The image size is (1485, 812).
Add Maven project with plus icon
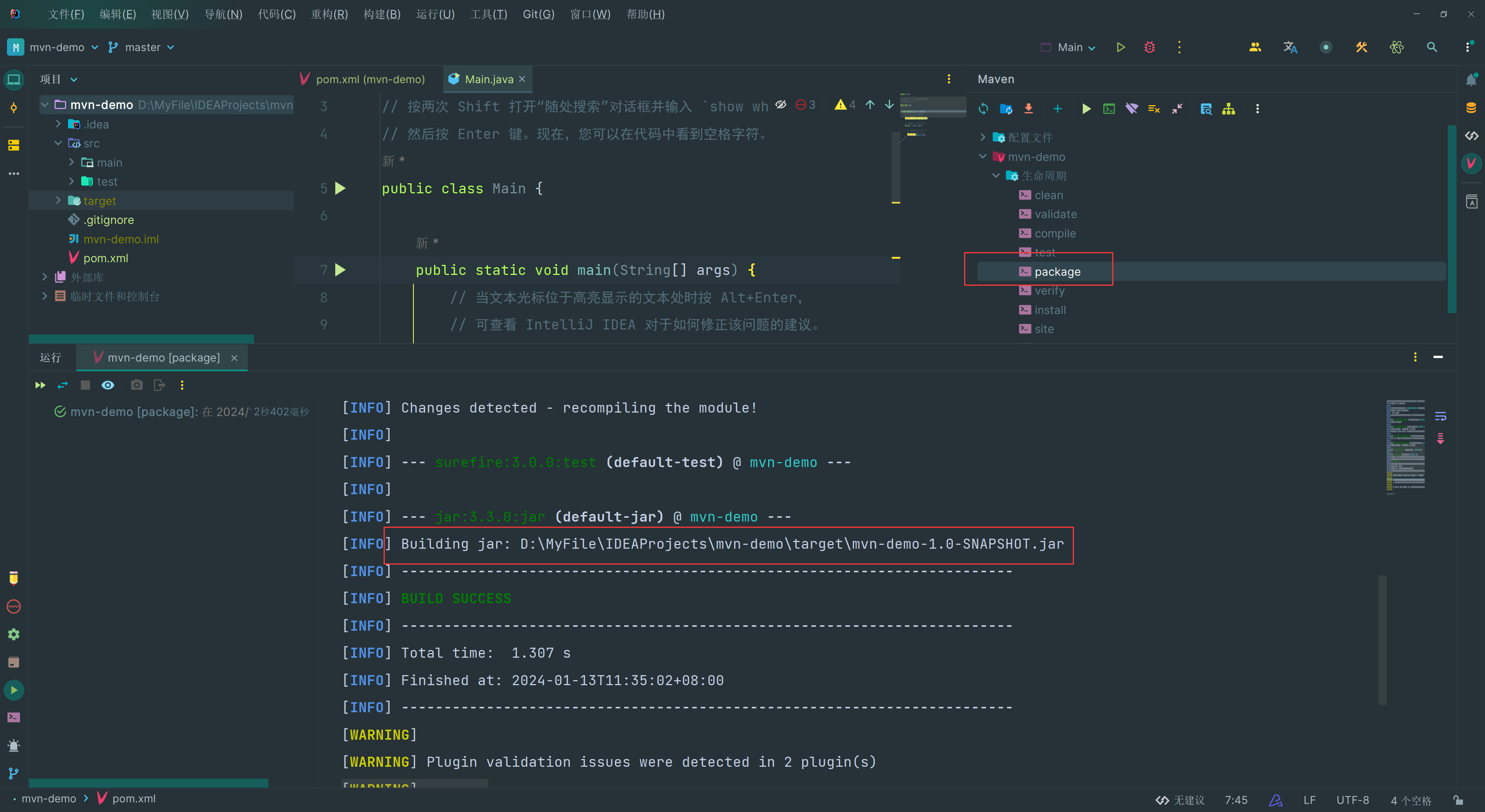[1057, 109]
